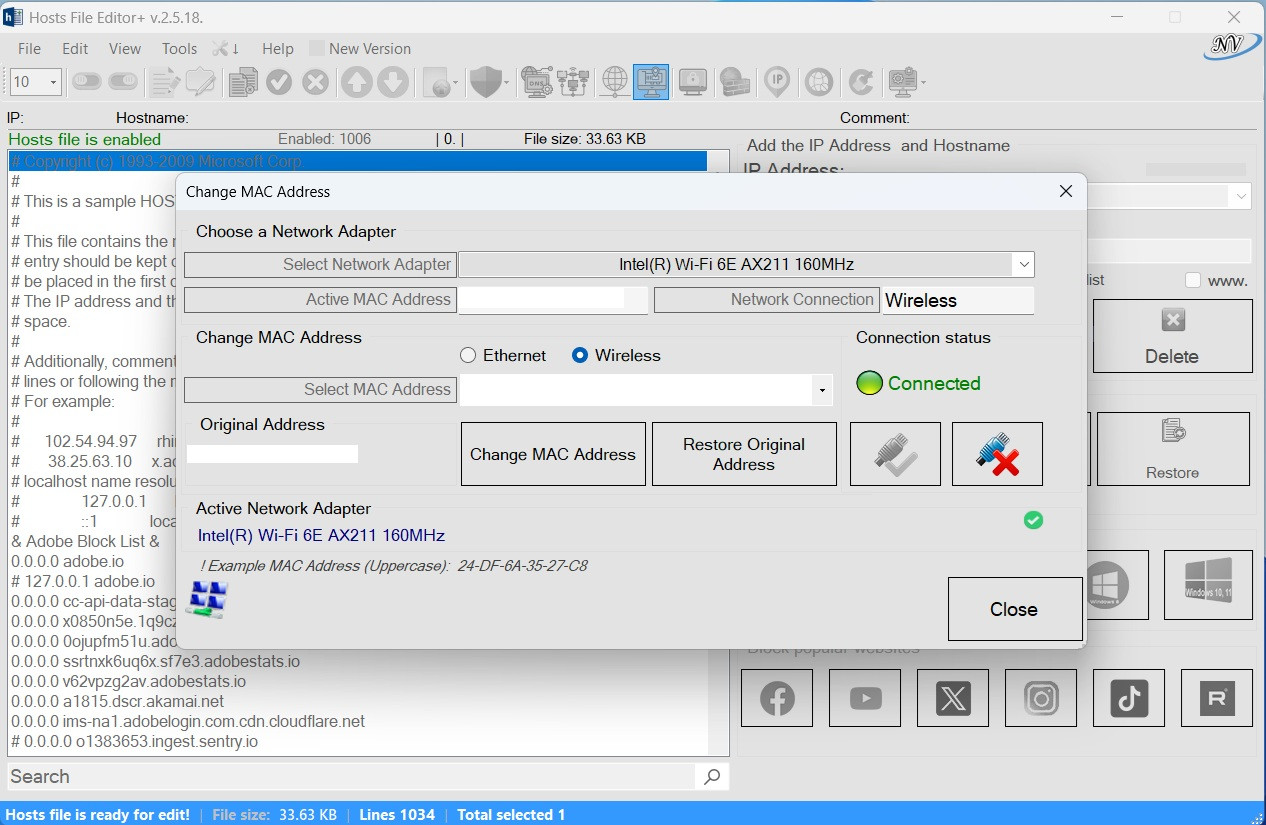
Task: Click the firewall globe-and-bricks icon
Action: click(735, 82)
